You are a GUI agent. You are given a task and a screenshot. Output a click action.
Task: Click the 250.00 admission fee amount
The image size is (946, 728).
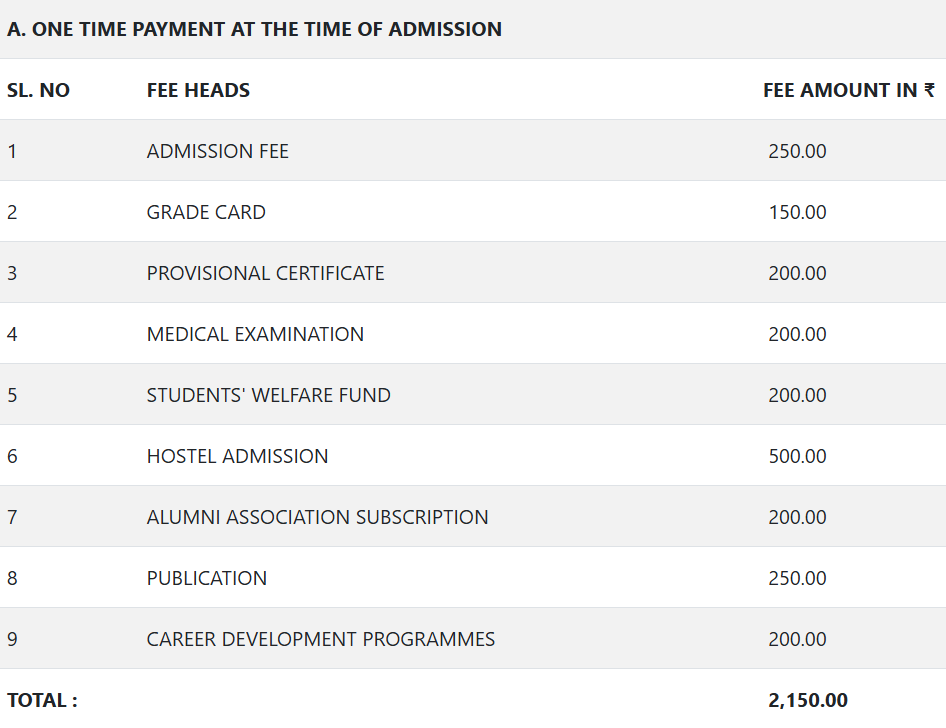coord(797,151)
